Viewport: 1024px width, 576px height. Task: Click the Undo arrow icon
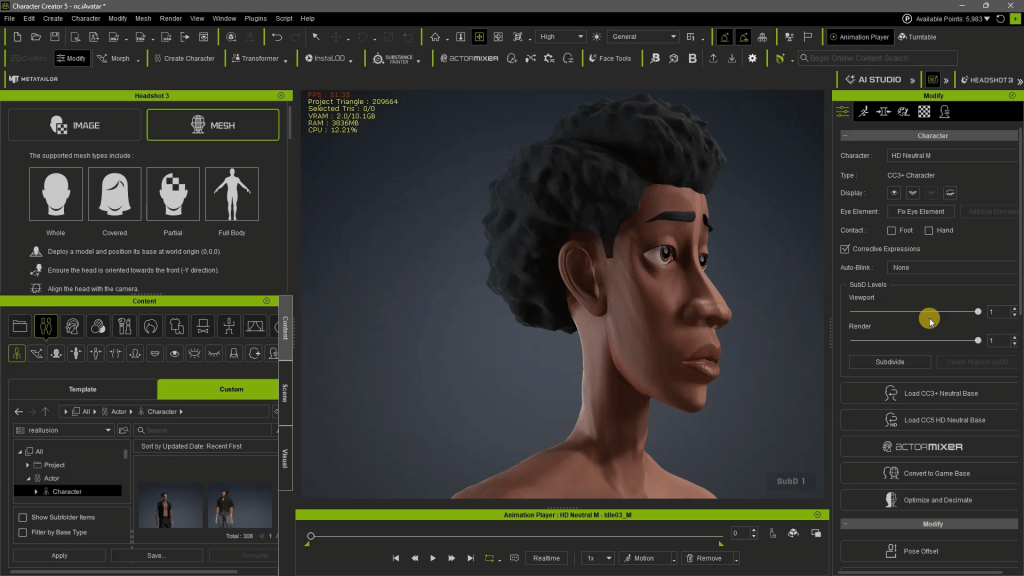point(277,37)
